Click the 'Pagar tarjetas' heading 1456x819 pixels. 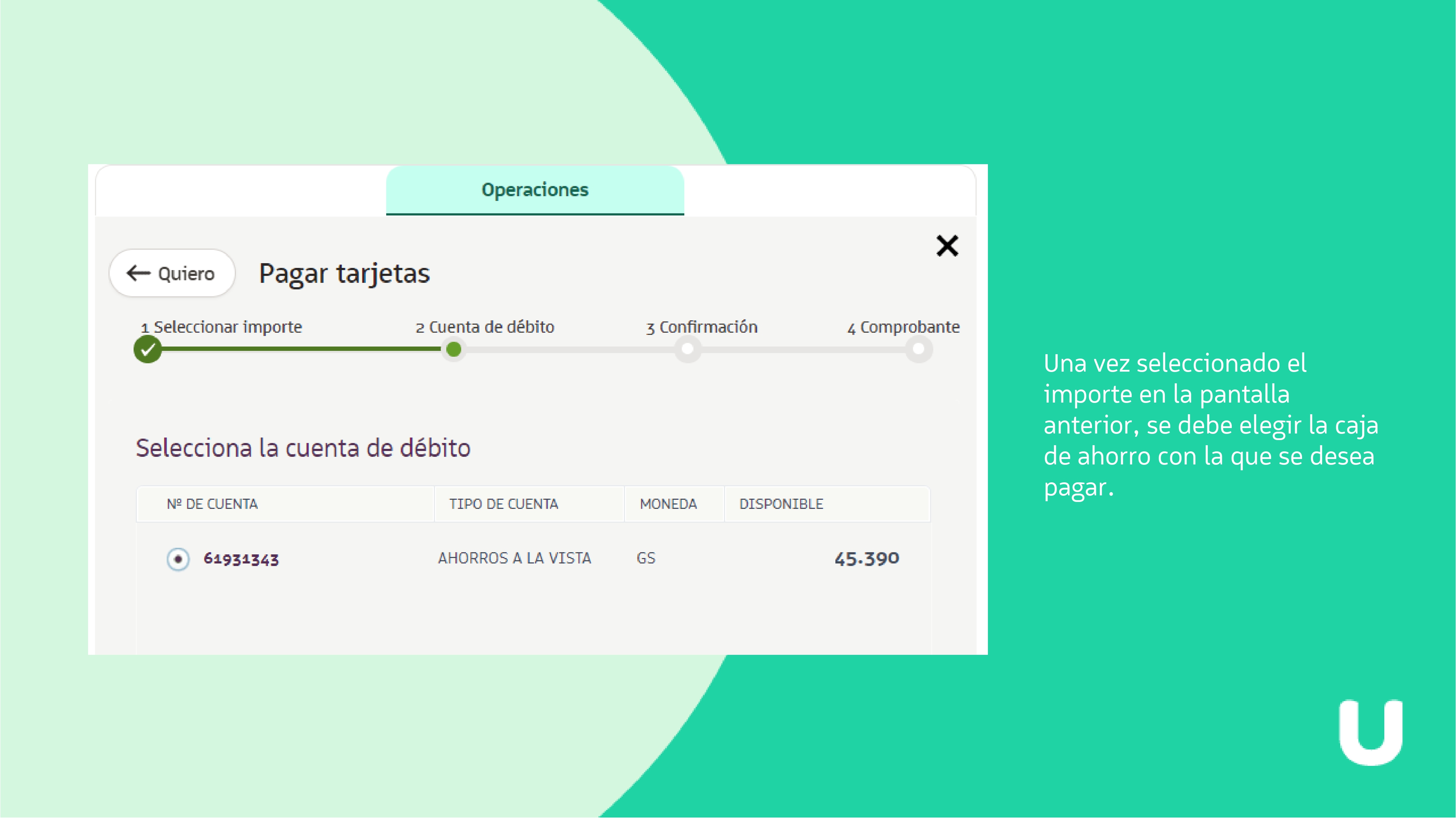point(344,274)
